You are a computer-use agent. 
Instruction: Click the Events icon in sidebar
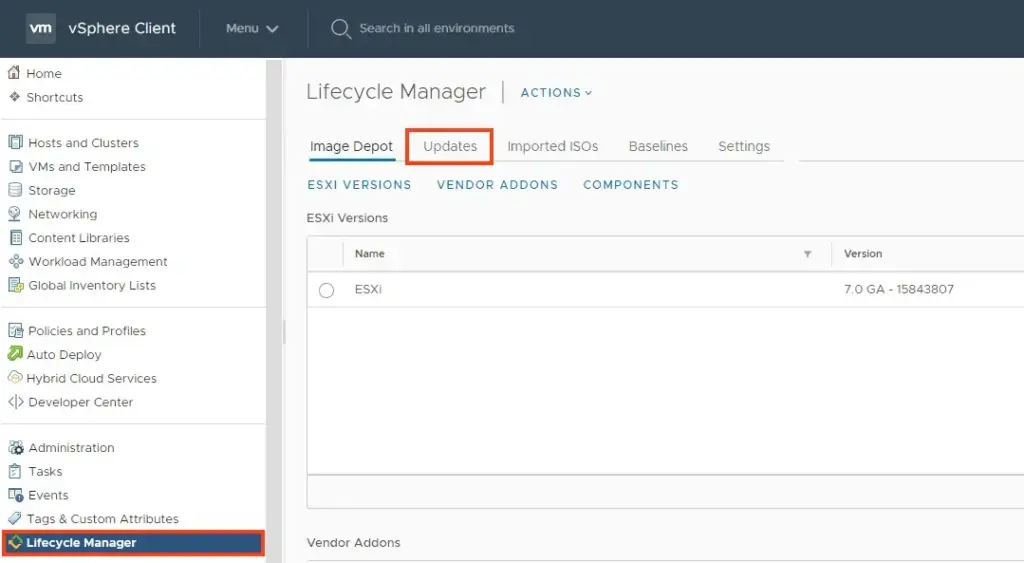[x=16, y=495]
